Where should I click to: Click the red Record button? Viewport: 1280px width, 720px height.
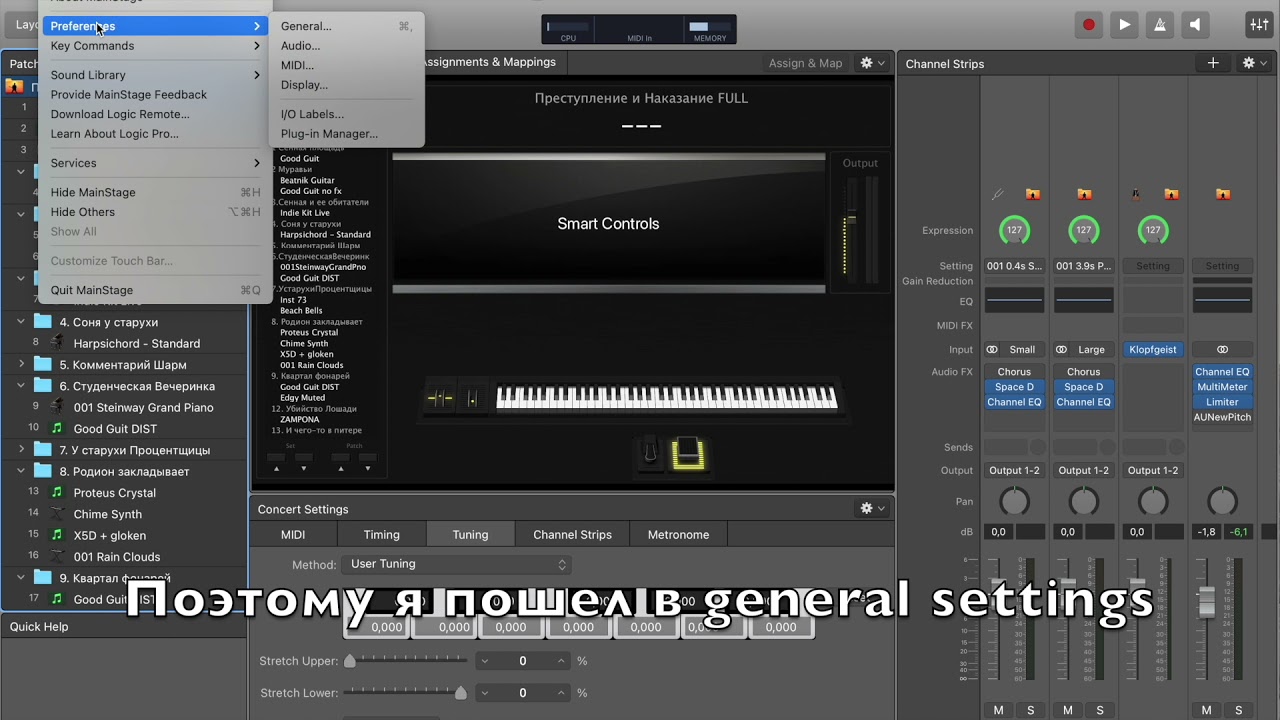click(x=1089, y=25)
